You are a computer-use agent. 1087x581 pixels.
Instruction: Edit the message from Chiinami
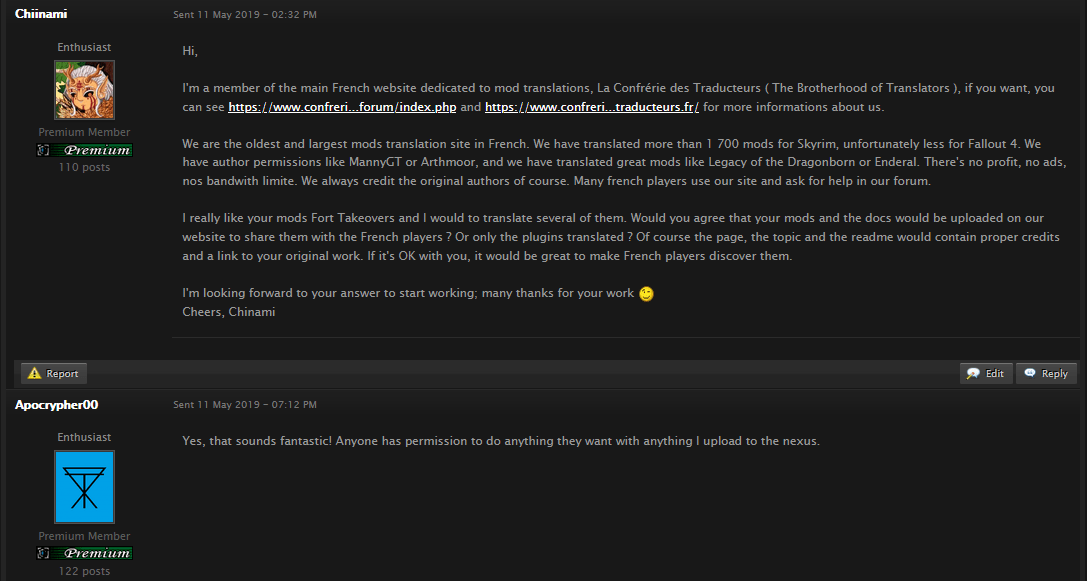pos(986,373)
